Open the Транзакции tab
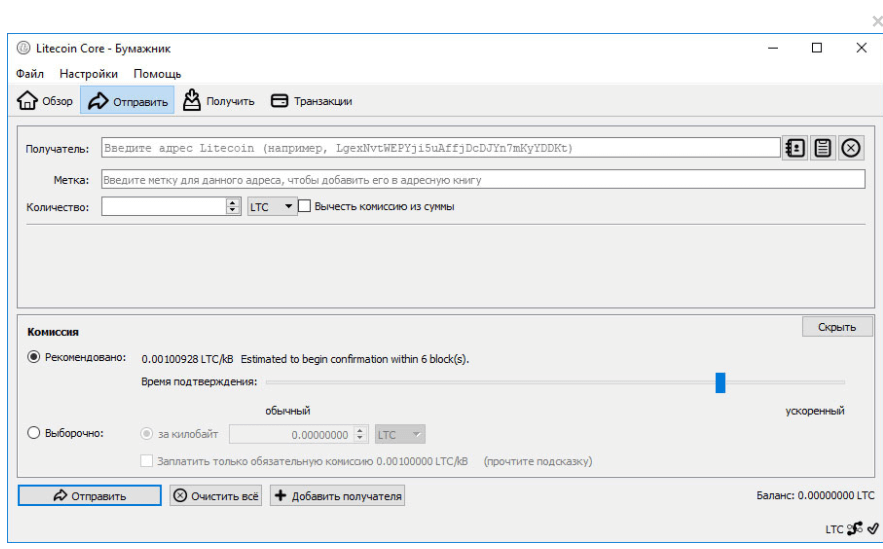Viewport: 883px width, 549px height. [311, 101]
